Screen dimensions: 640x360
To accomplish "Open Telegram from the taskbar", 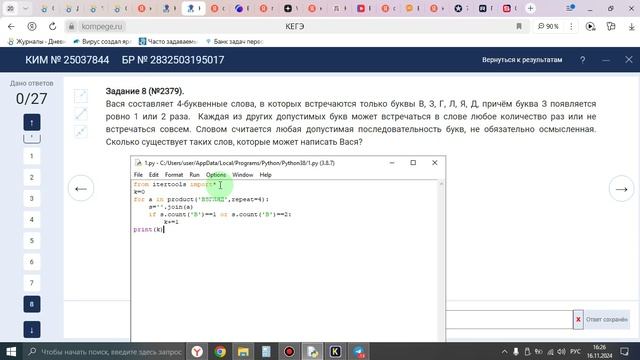I will coord(359,351).
